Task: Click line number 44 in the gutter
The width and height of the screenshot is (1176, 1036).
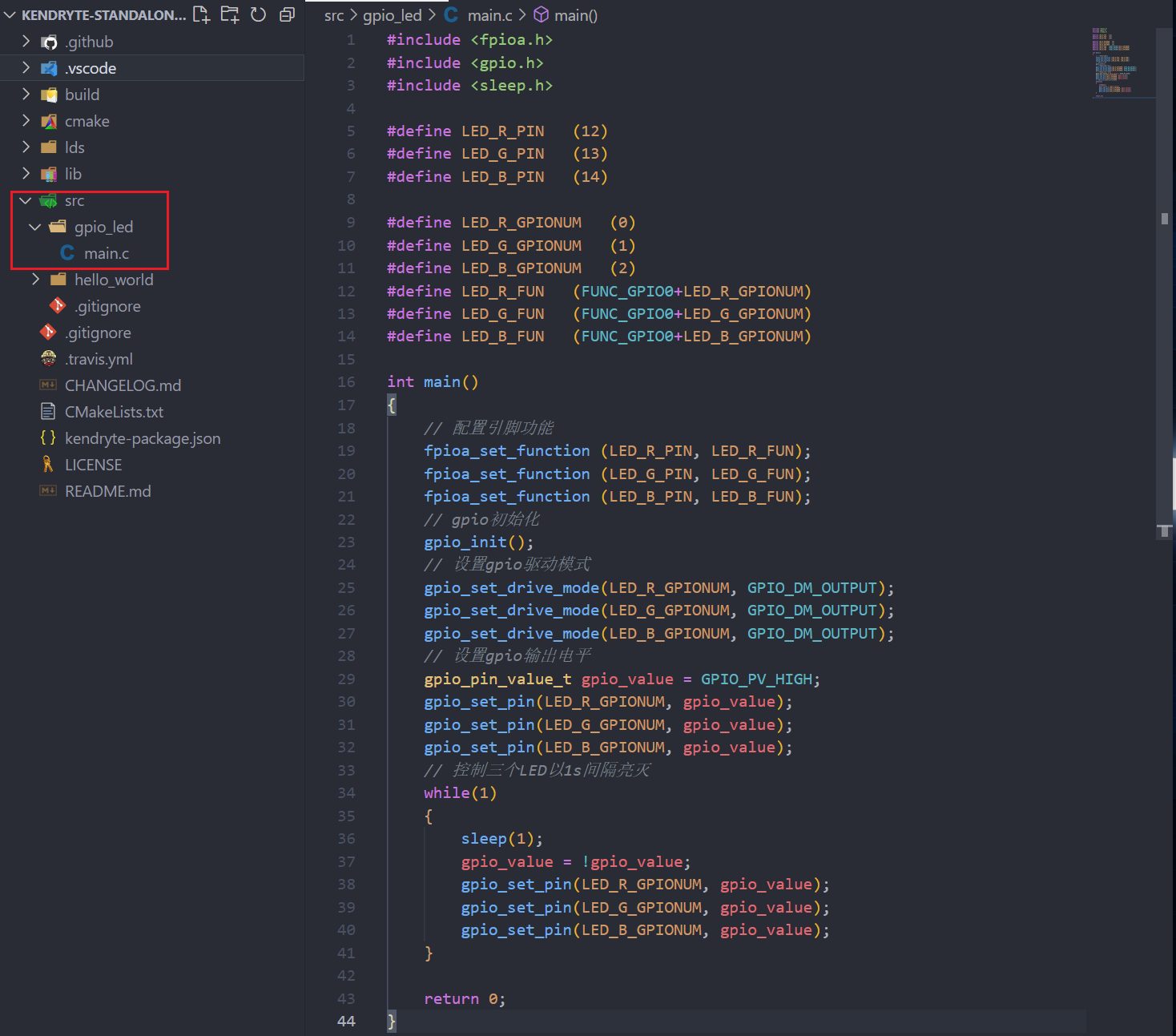Action: (346, 1021)
